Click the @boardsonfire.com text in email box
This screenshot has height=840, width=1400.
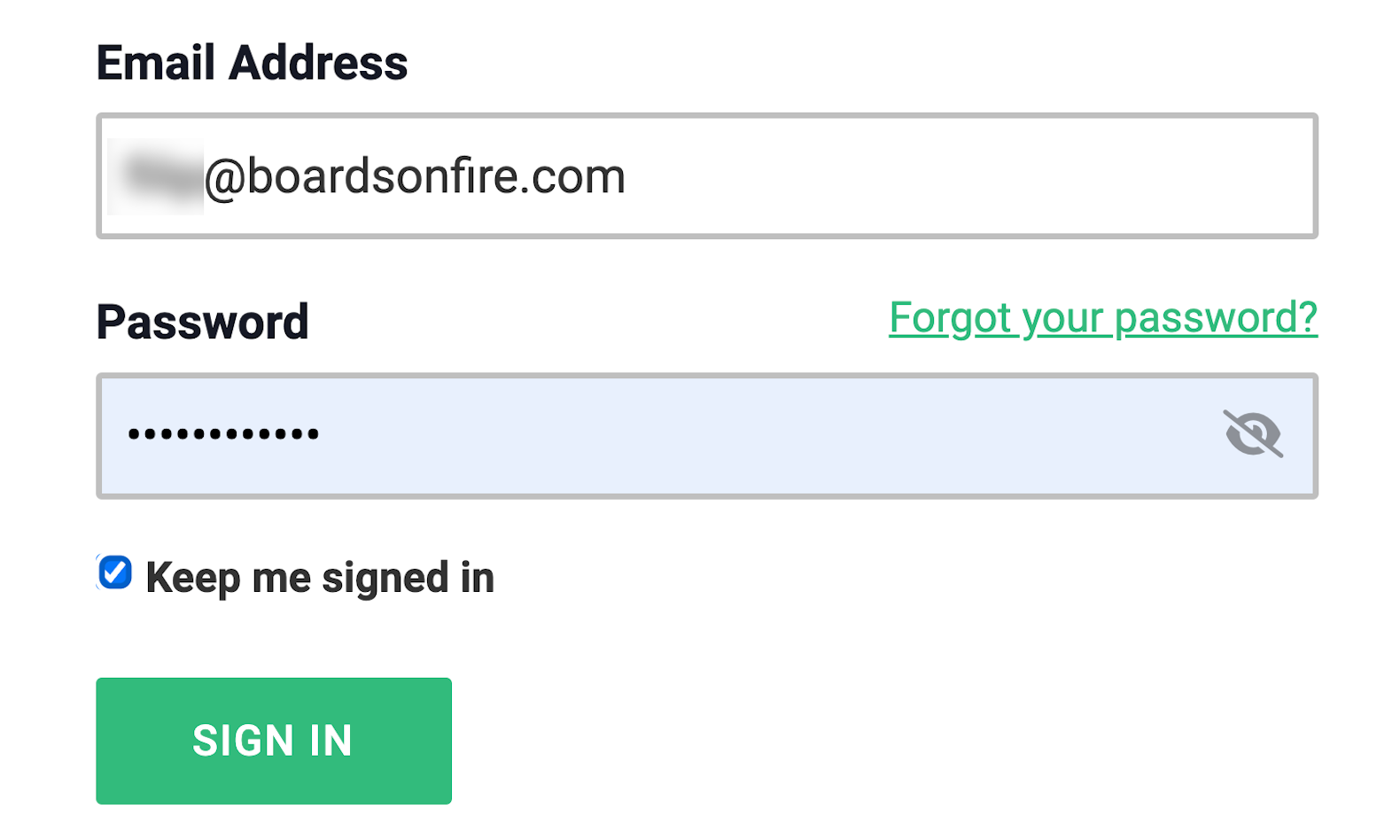pyautogui.click(x=415, y=176)
